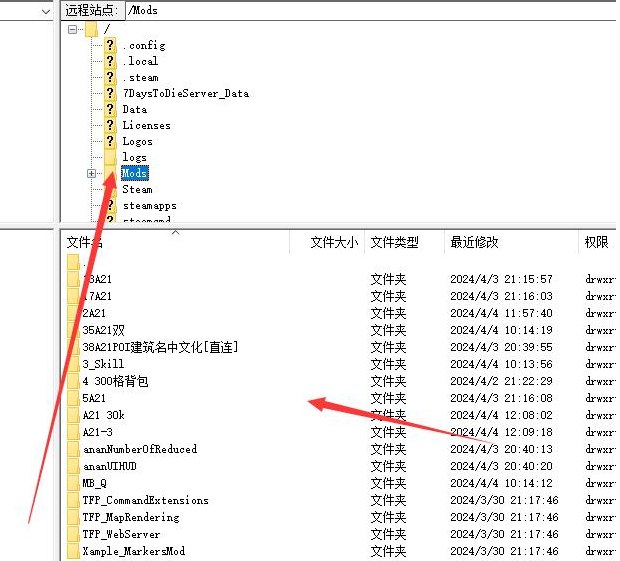Image resolution: width=620 pixels, height=561 pixels.
Task: Click the question-mark icon beside .config
Action: coord(111,45)
